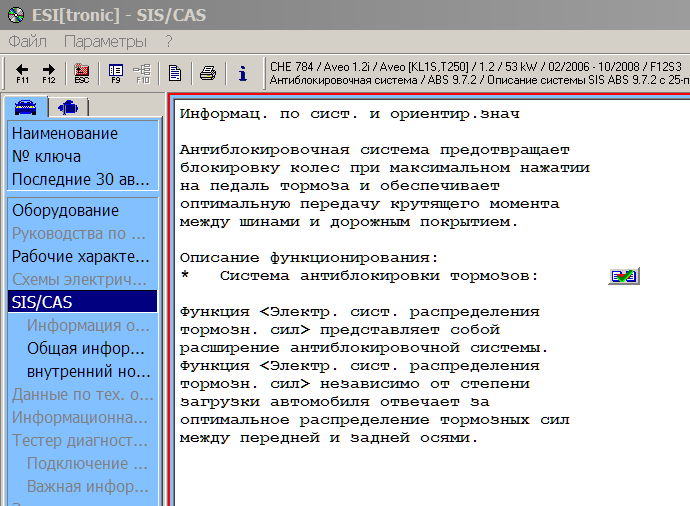The width and height of the screenshot is (690, 506).
Task: Click the CHE 784 / Aveo 1.2i vehicle line
Action: [476, 67]
